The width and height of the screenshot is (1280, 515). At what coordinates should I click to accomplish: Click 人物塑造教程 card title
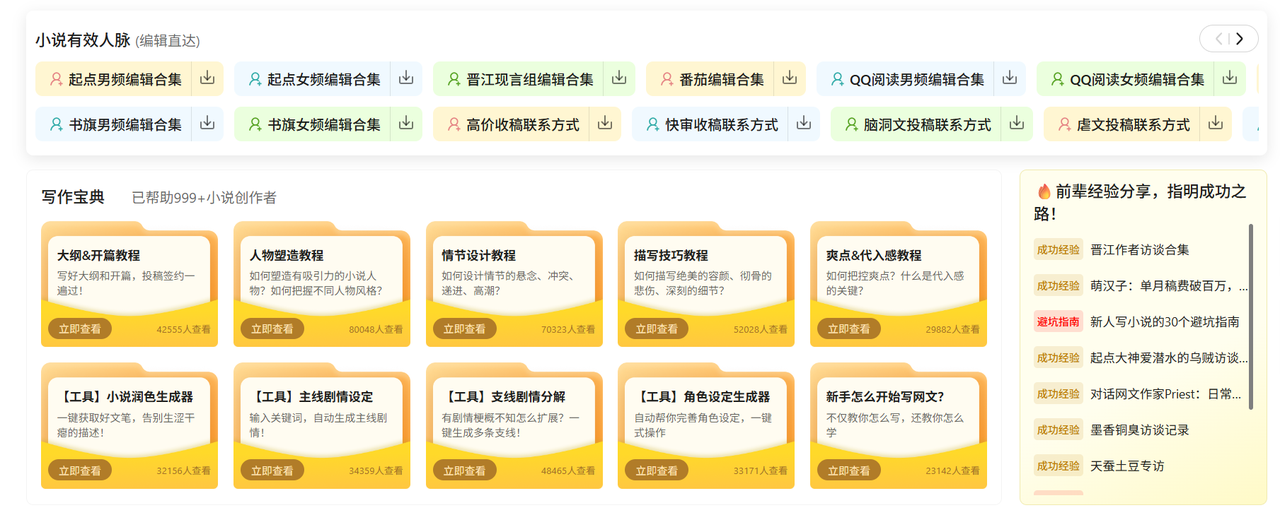point(286,255)
